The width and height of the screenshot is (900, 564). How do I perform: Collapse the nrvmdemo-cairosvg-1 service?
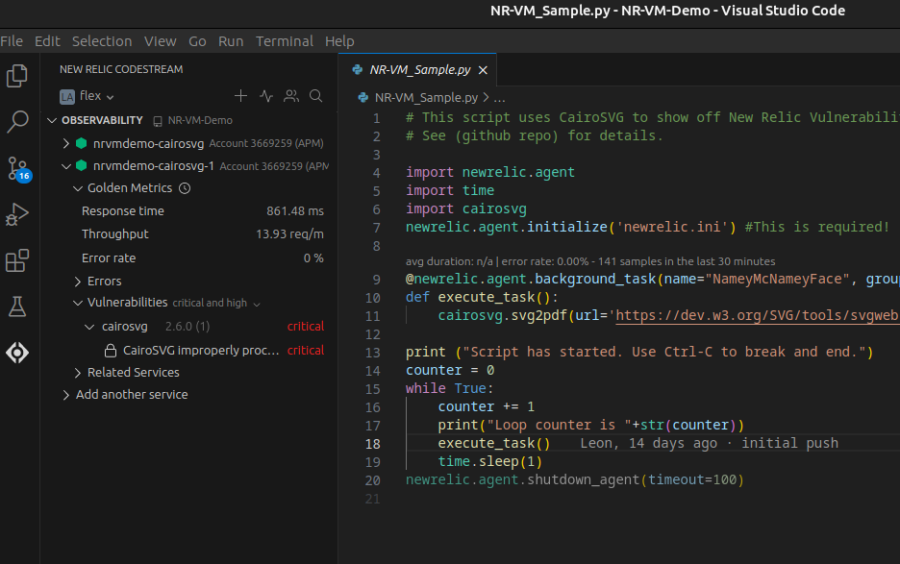click(x=66, y=166)
